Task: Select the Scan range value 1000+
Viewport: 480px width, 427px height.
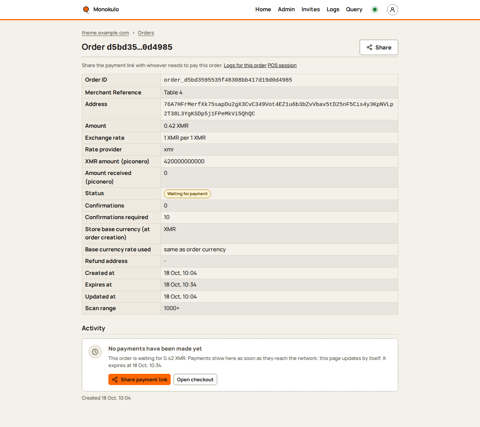Action: coord(171,308)
